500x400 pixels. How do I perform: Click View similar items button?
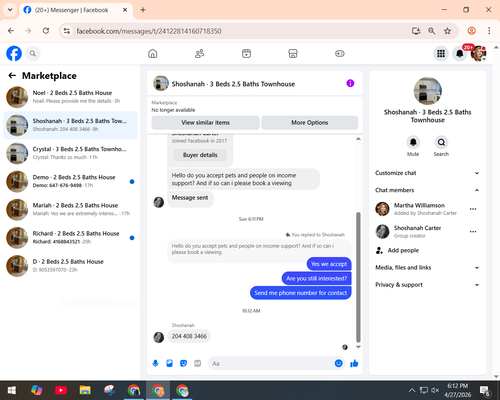205,123
